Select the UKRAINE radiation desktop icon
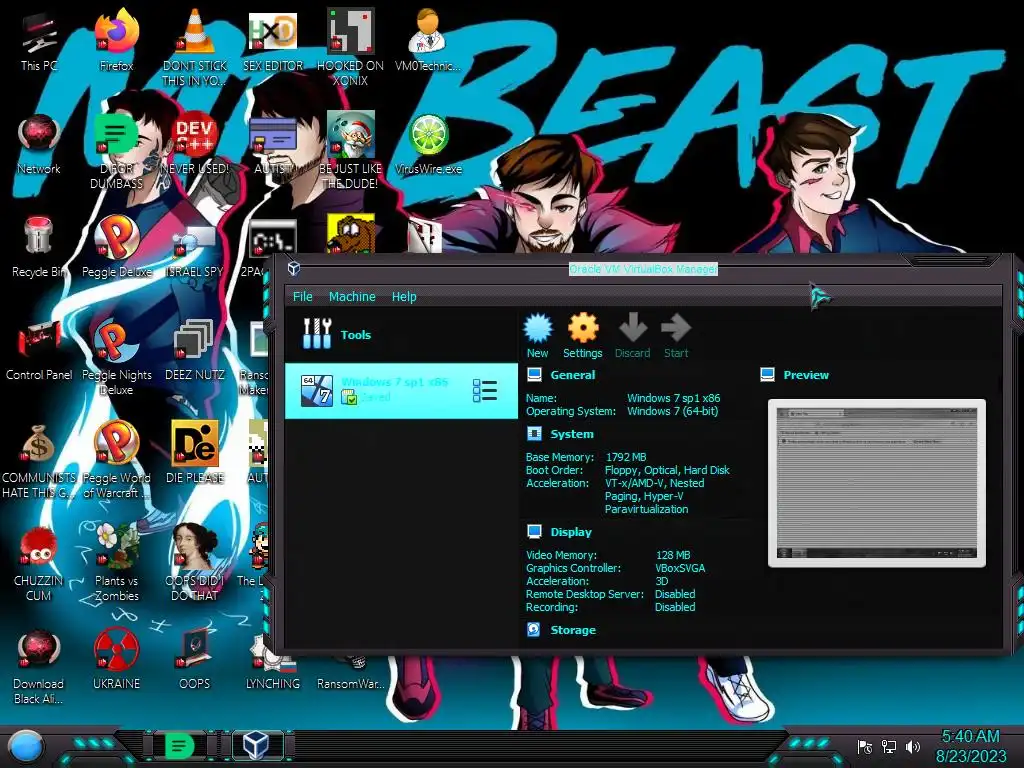This screenshot has width=1024, height=768. click(117, 660)
